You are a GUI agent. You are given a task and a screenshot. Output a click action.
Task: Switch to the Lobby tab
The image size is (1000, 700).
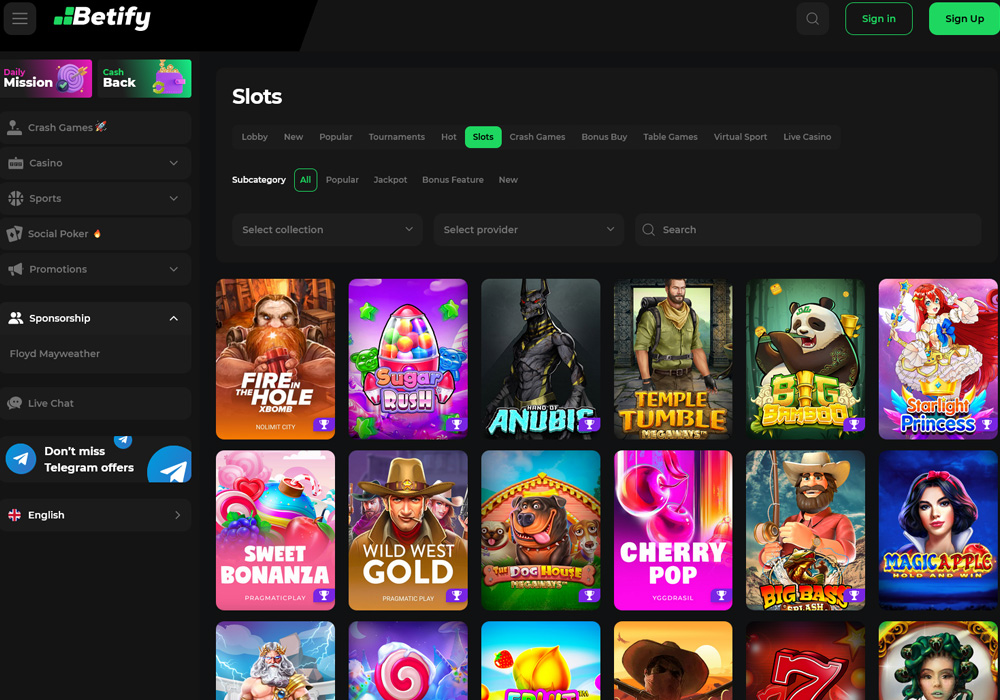[x=254, y=137]
